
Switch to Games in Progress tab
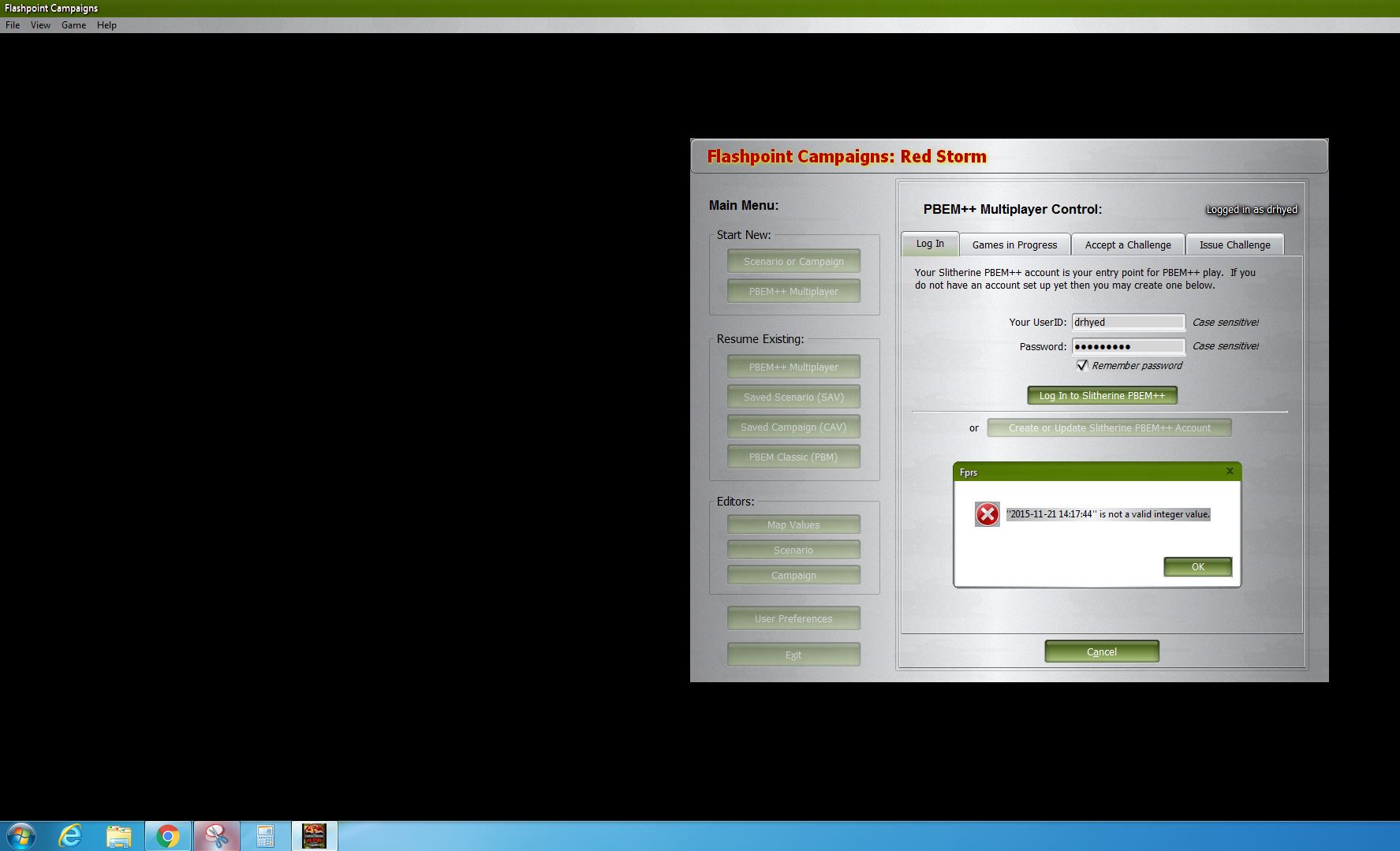[x=1014, y=244]
